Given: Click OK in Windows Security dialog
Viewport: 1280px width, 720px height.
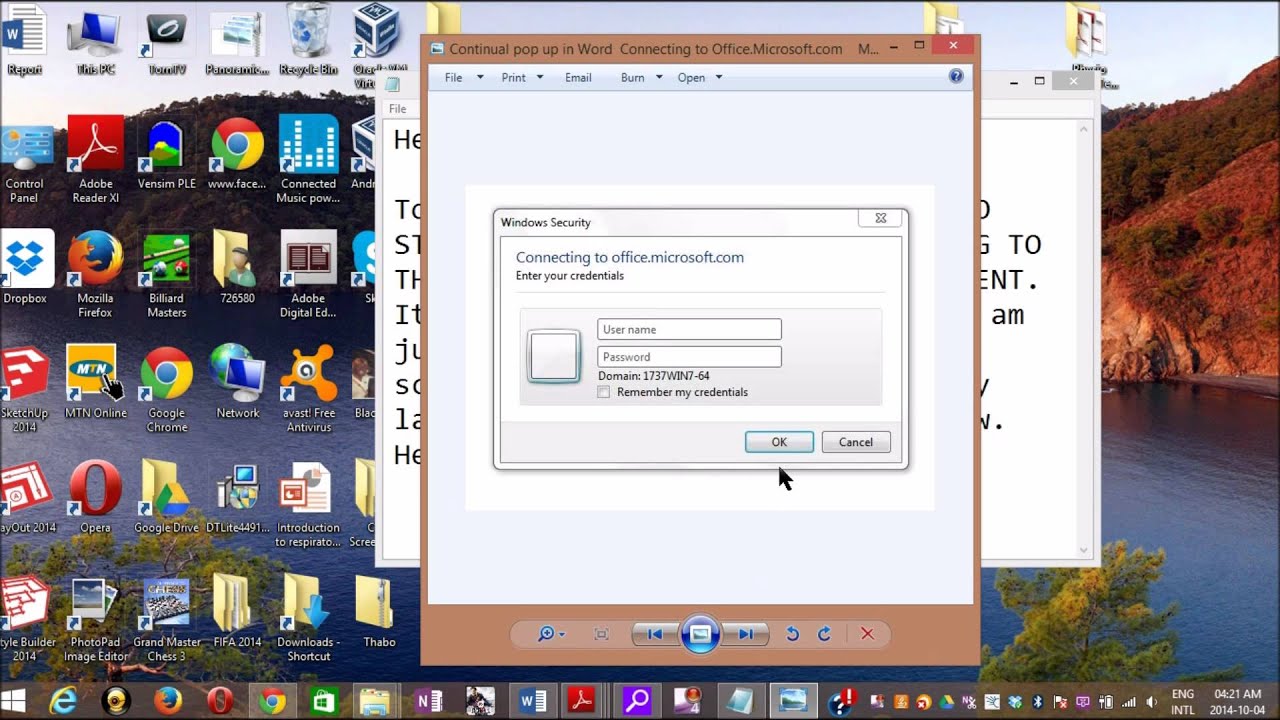Looking at the screenshot, I should click(x=779, y=442).
